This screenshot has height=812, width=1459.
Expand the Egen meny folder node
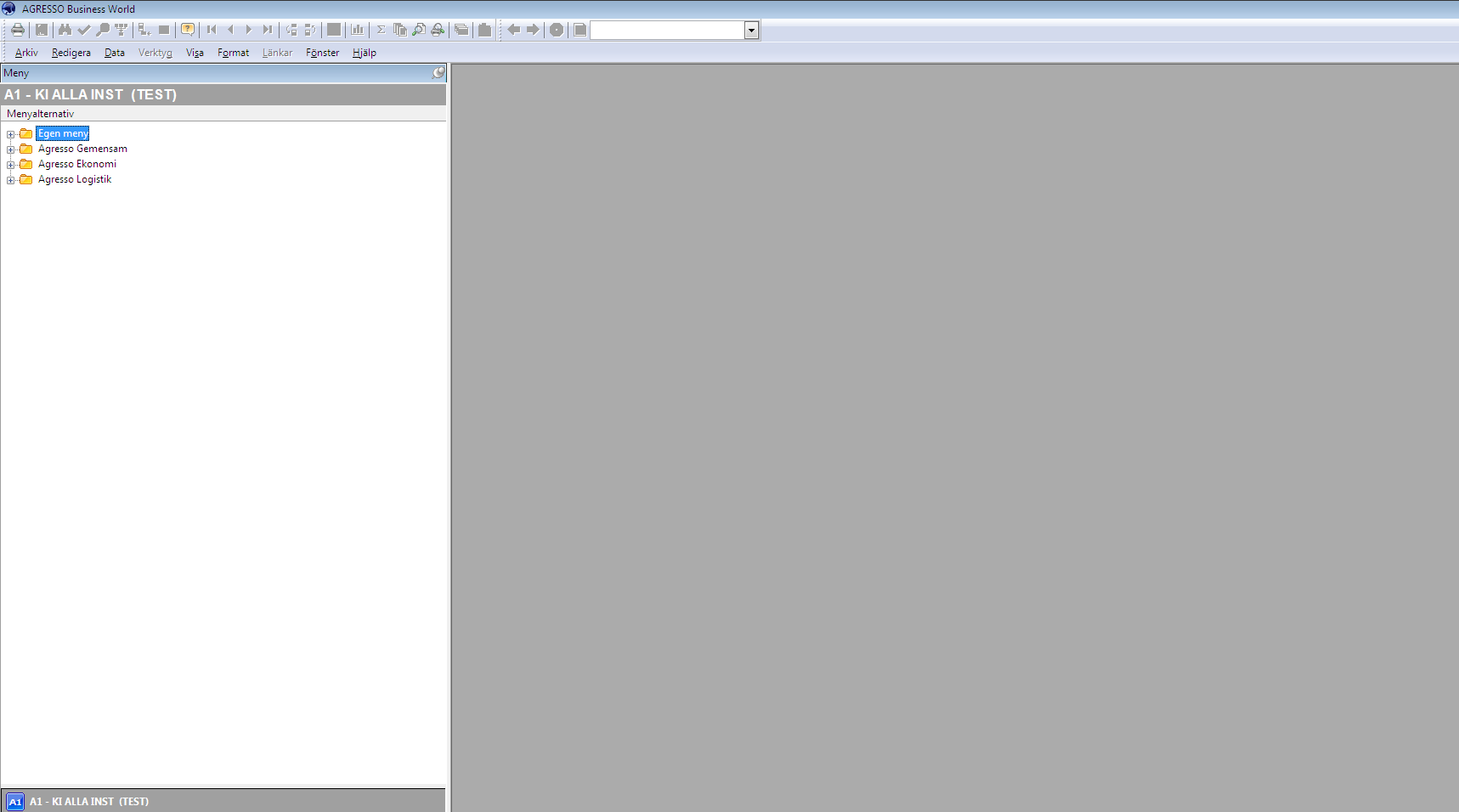[10, 134]
